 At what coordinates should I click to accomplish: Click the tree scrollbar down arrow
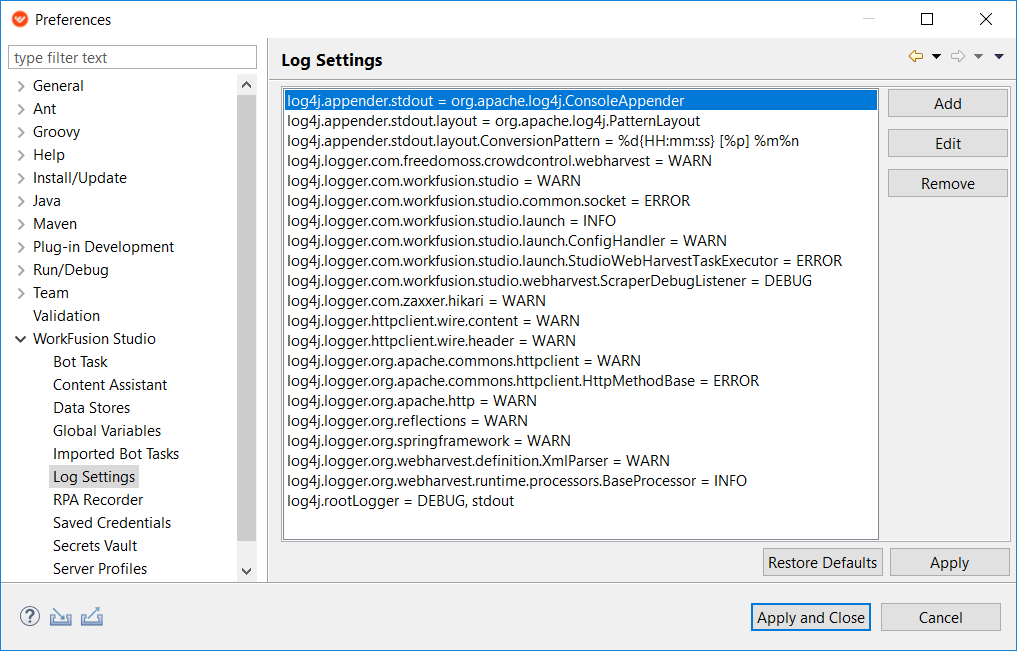(x=246, y=571)
